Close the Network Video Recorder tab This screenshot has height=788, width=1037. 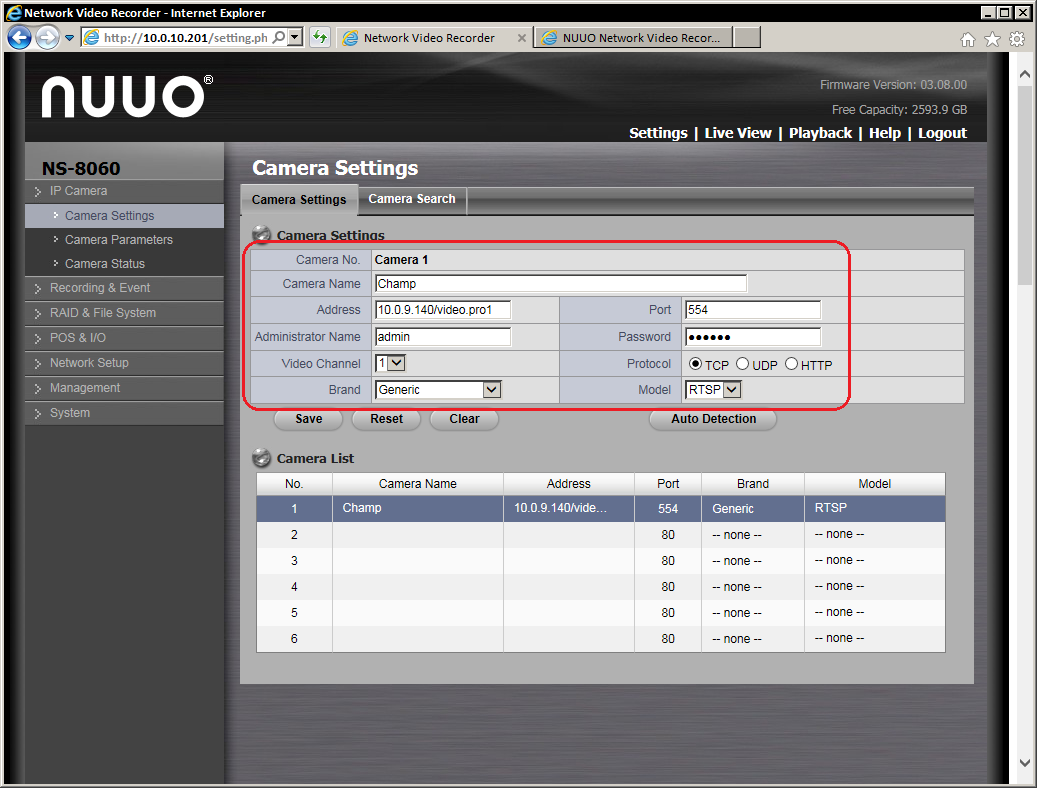pos(520,38)
